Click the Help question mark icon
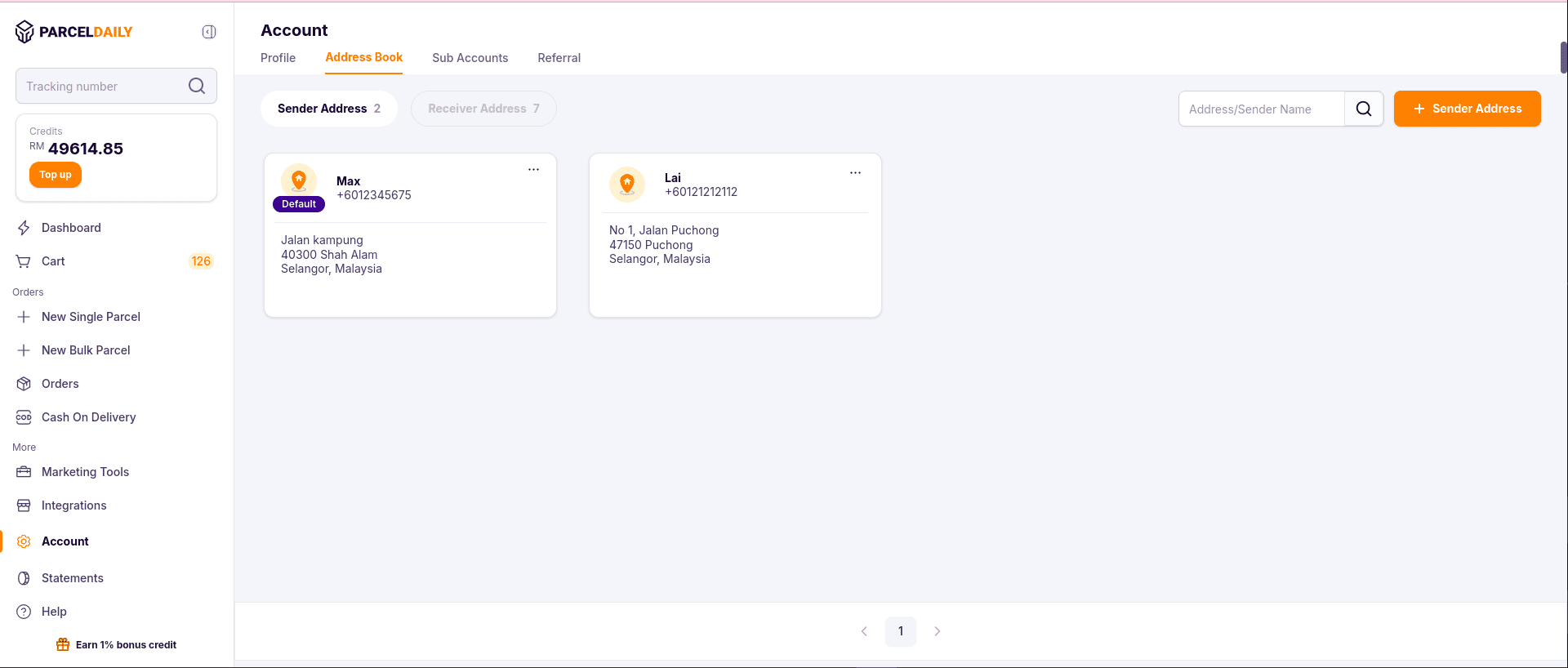1568x668 pixels. 24,612
